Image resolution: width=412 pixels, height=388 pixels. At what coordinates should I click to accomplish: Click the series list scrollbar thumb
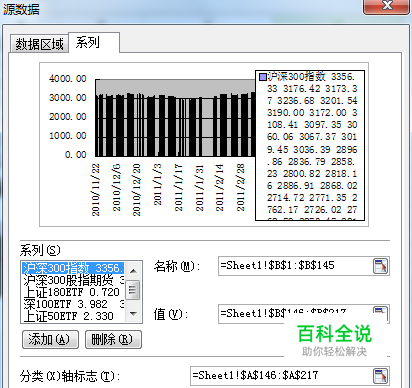(133, 290)
